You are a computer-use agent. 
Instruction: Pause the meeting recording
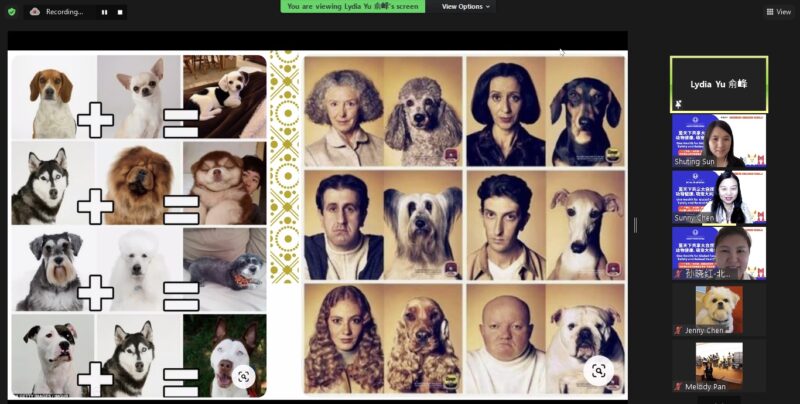pos(103,12)
